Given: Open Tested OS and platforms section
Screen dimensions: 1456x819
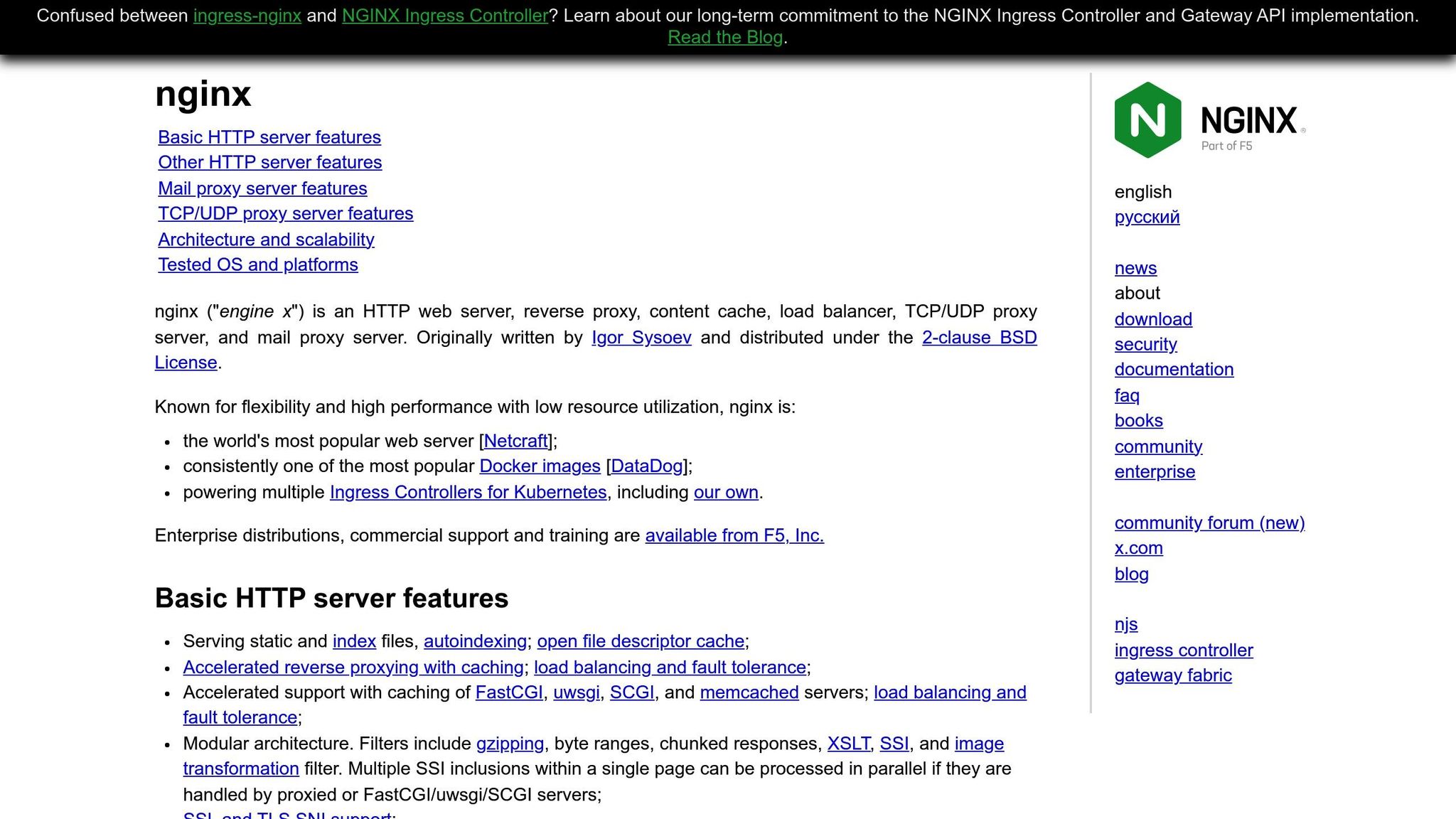Looking at the screenshot, I should click(257, 264).
